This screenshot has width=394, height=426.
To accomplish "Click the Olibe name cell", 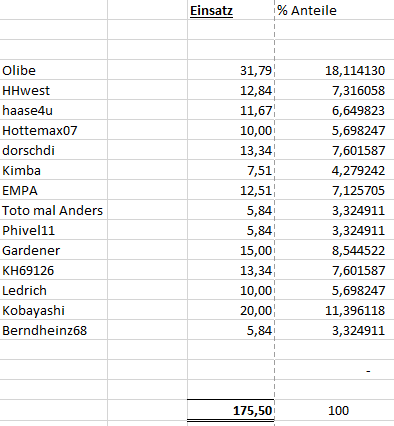I will click(x=54, y=70).
